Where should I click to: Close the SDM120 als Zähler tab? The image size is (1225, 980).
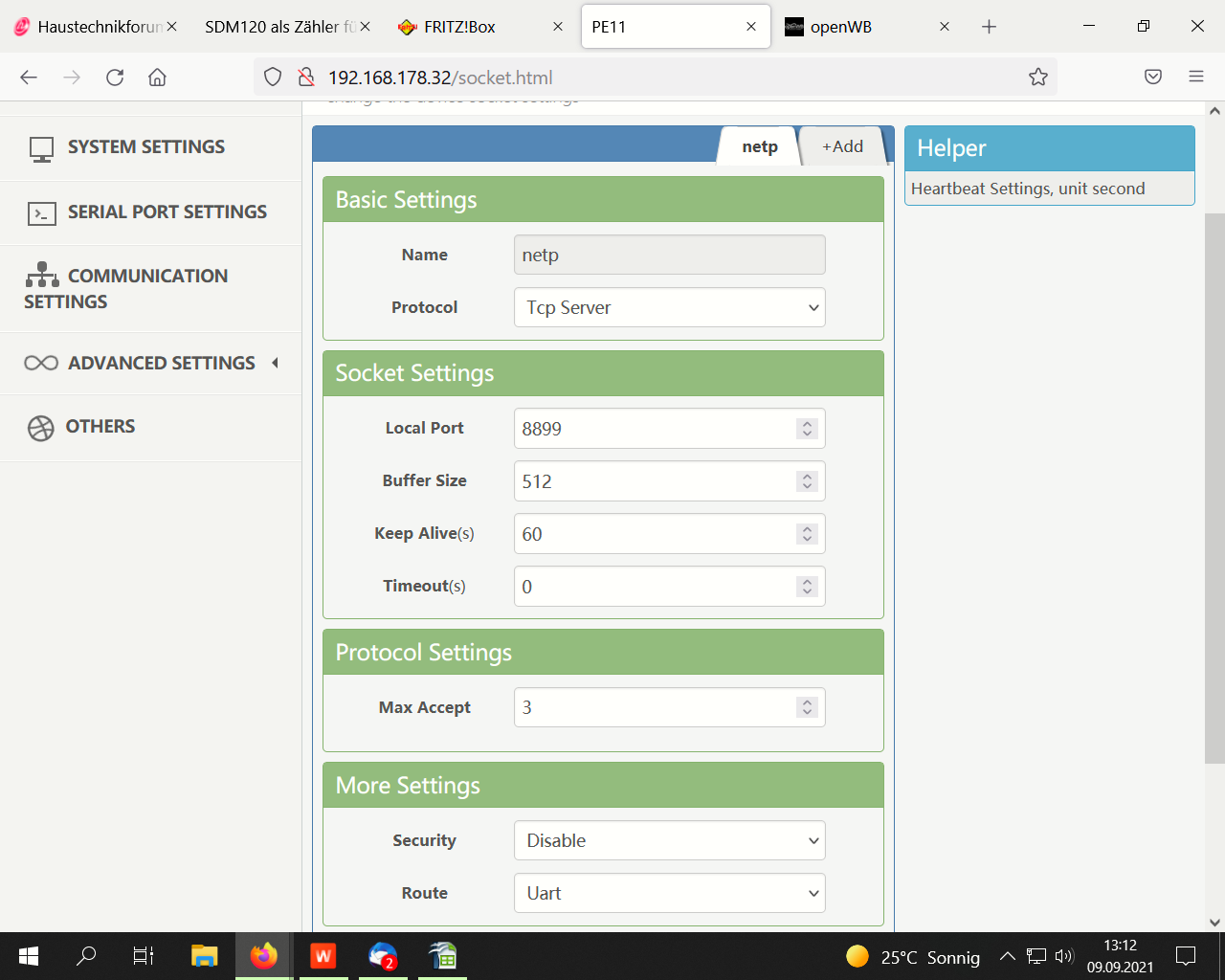pyautogui.click(x=365, y=27)
